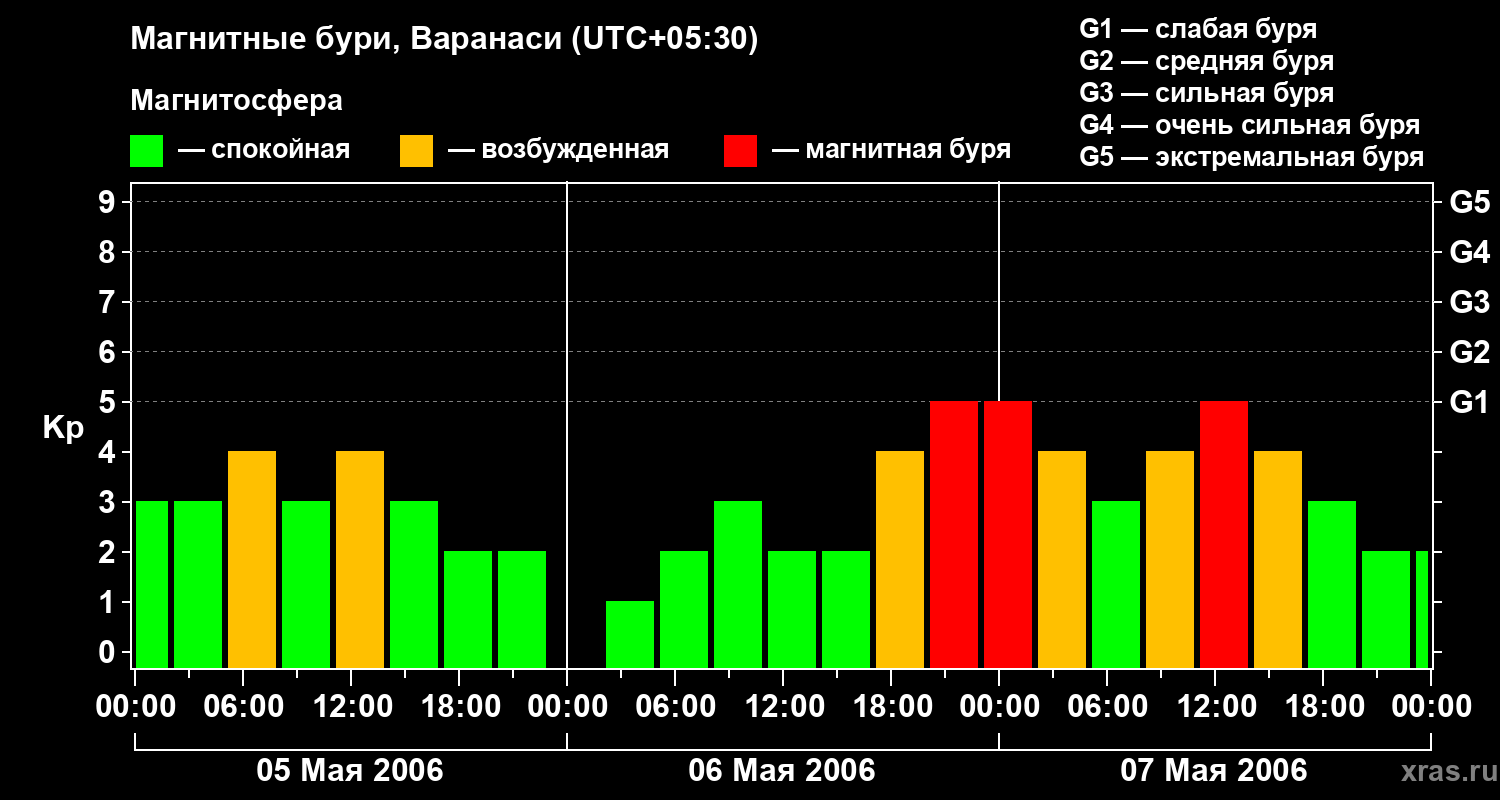Screen dimensions: 1500x800
Task: Click the '— возбужденная' legend label
Action: pos(558,150)
